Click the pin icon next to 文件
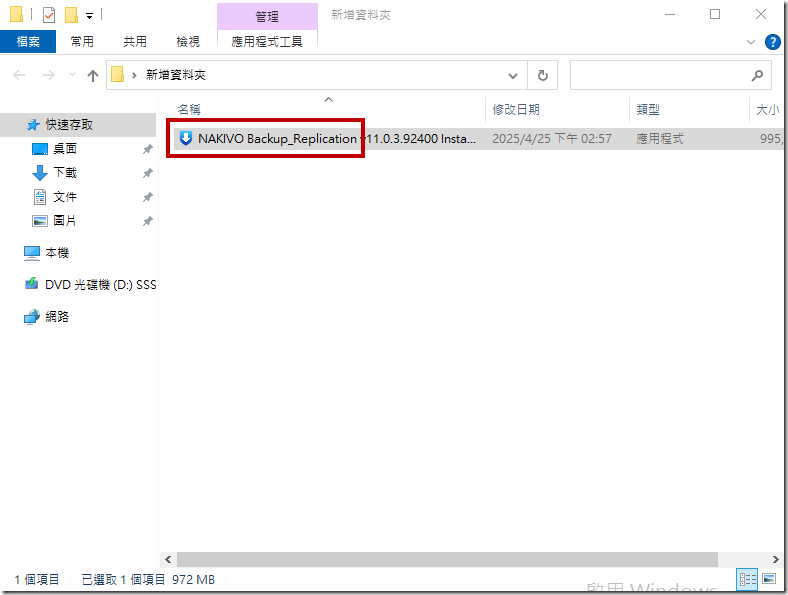Image resolution: width=788 pixels, height=595 pixels. (147, 197)
